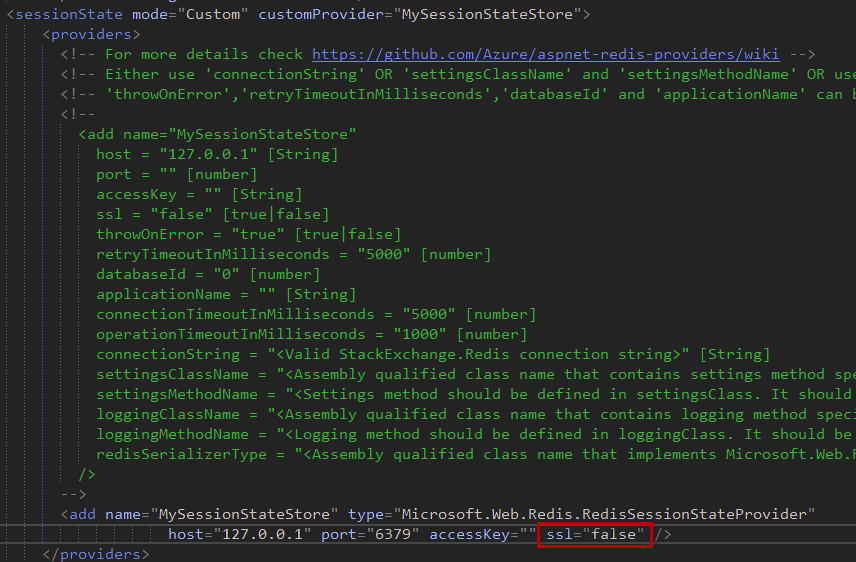The height and width of the screenshot is (562, 856).
Task: Click the databaseId = "0" line
Action: point(208,274)
